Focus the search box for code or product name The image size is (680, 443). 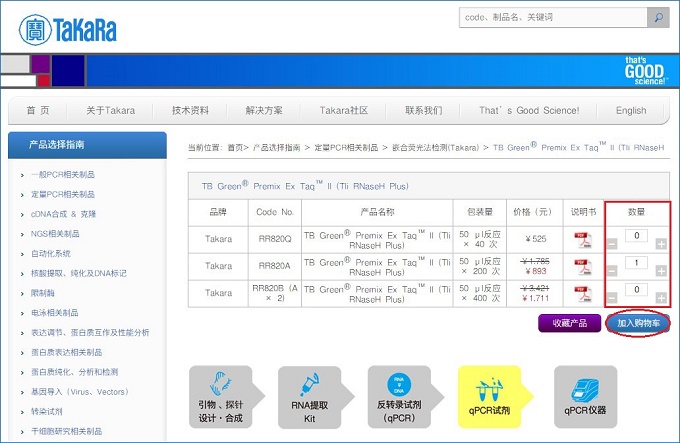click(553, 17)
